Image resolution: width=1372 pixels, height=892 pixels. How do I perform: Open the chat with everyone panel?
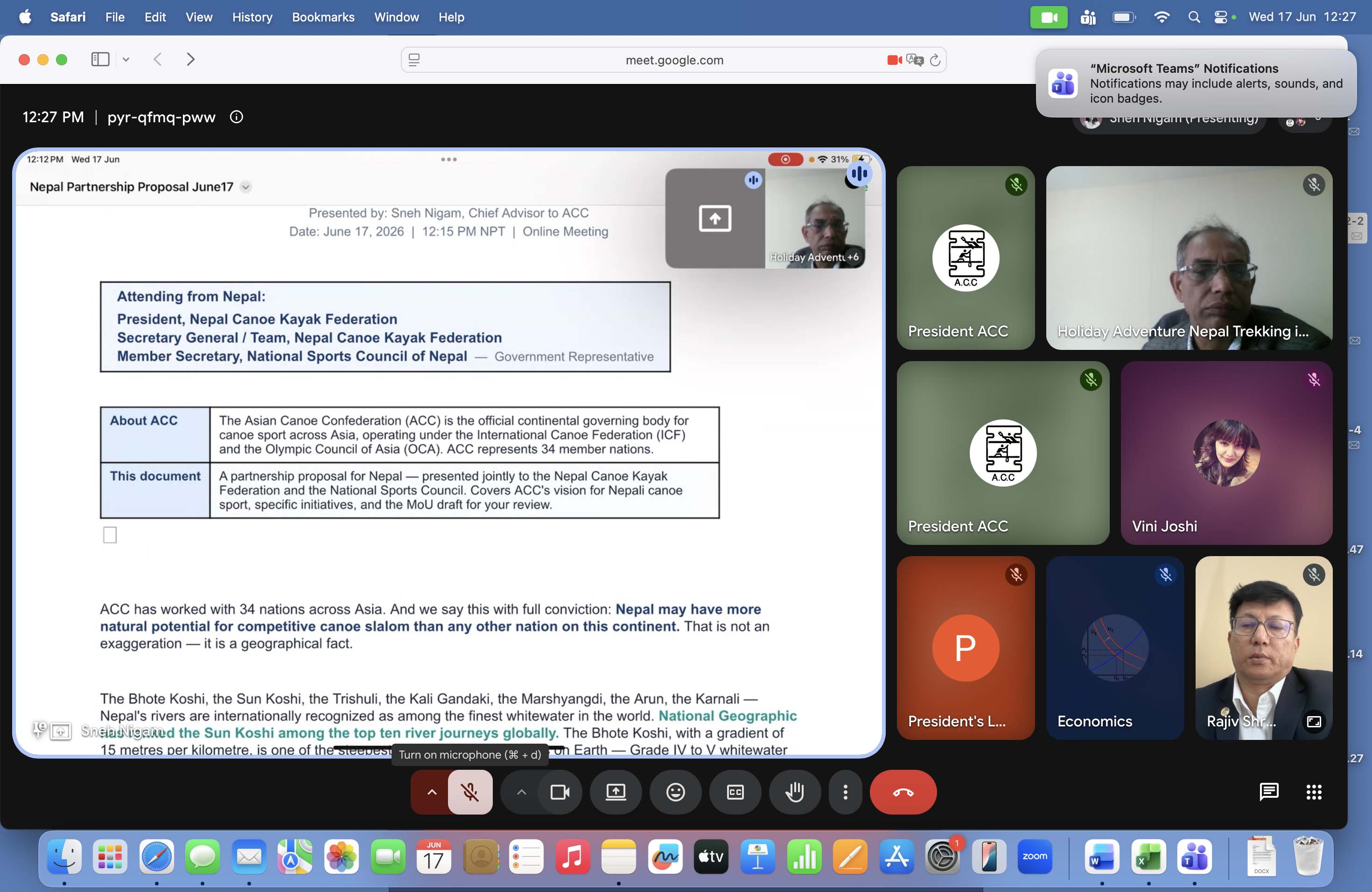click(1268, 792)
